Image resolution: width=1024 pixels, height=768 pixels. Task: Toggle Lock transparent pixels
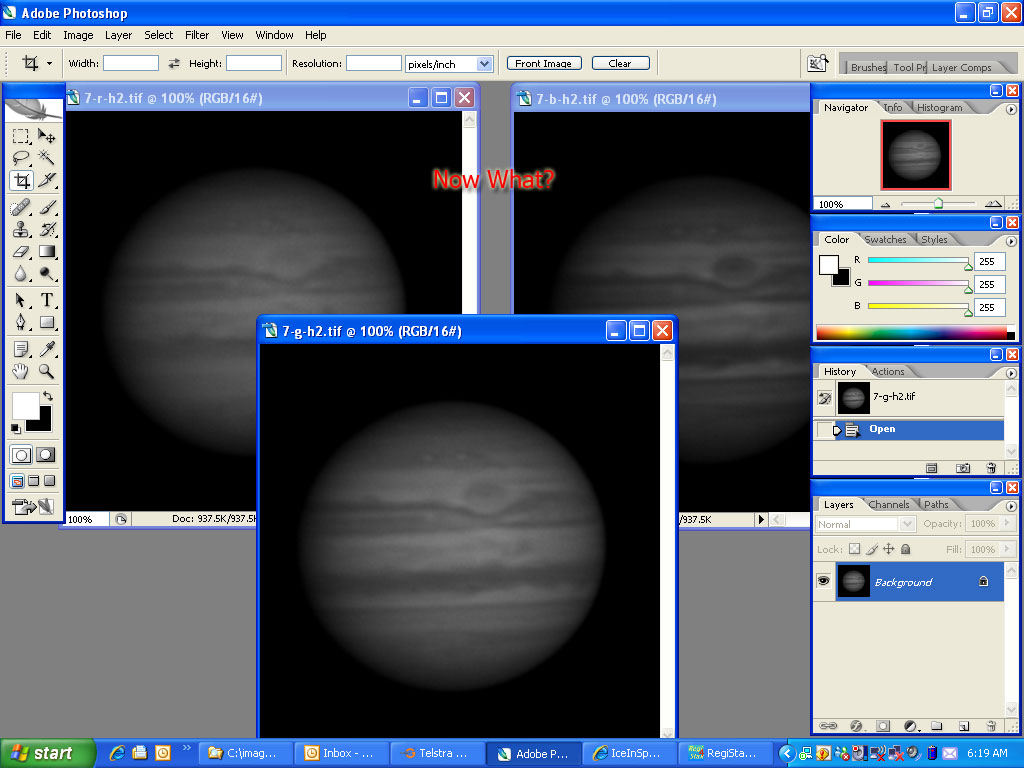(854, 549)
